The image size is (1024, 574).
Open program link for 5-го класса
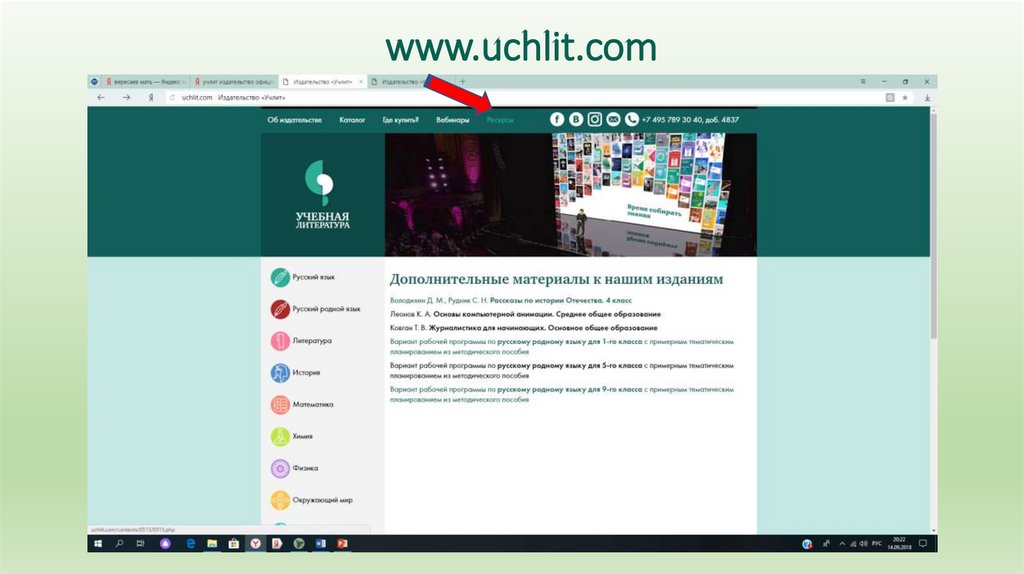[x=562, y=370]
